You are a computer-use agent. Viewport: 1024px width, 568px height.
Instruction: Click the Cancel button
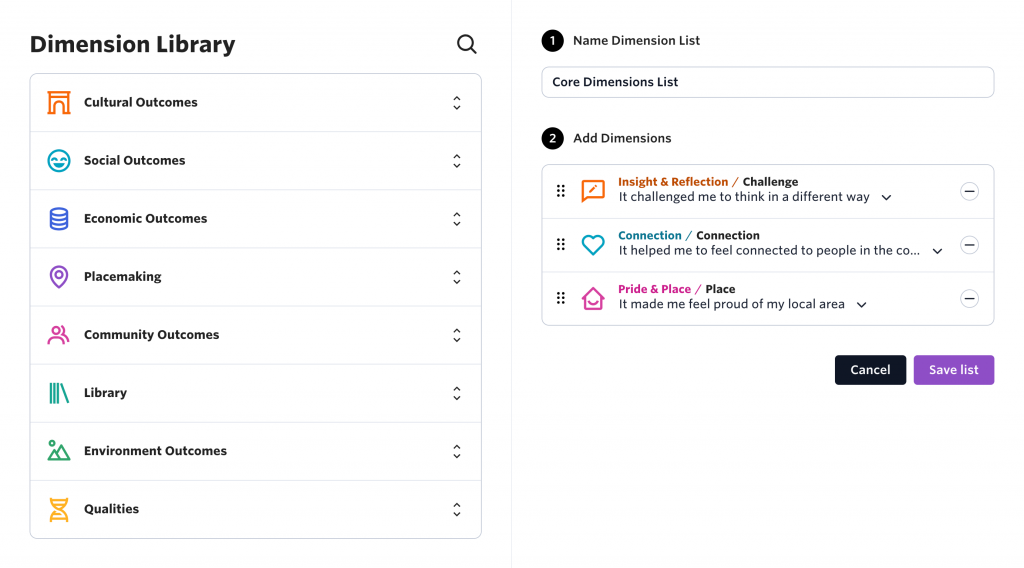coord(870,370)
